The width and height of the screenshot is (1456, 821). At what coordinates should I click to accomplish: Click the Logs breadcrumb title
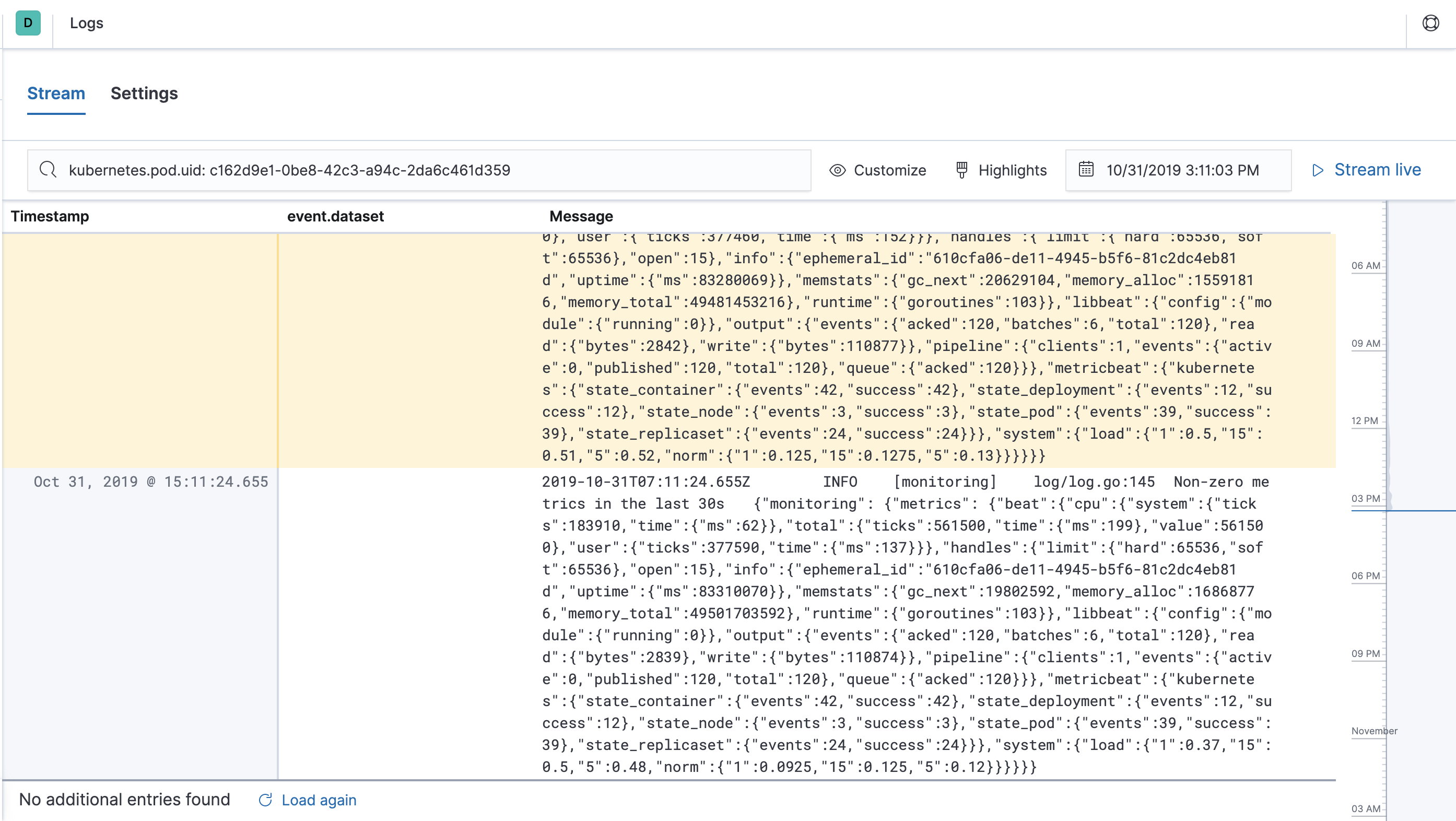pos(87,23)
